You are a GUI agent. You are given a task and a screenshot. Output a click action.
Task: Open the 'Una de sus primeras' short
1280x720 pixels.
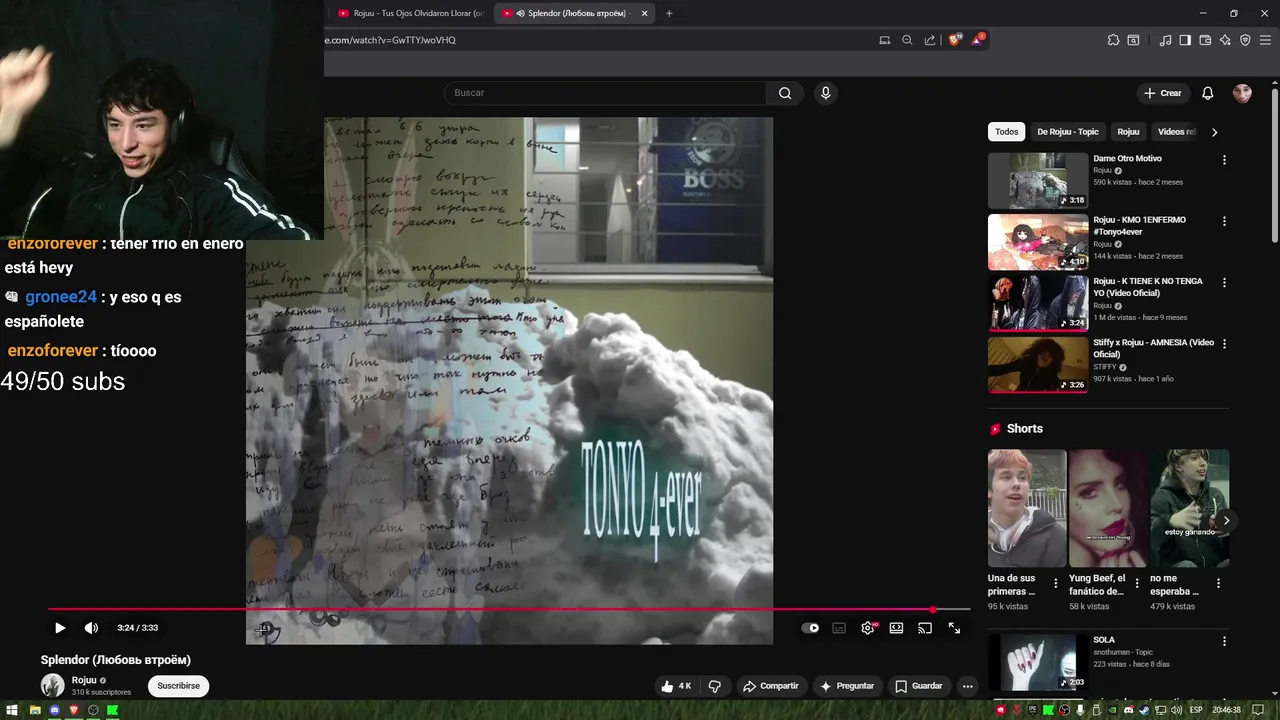(1027, 508)
